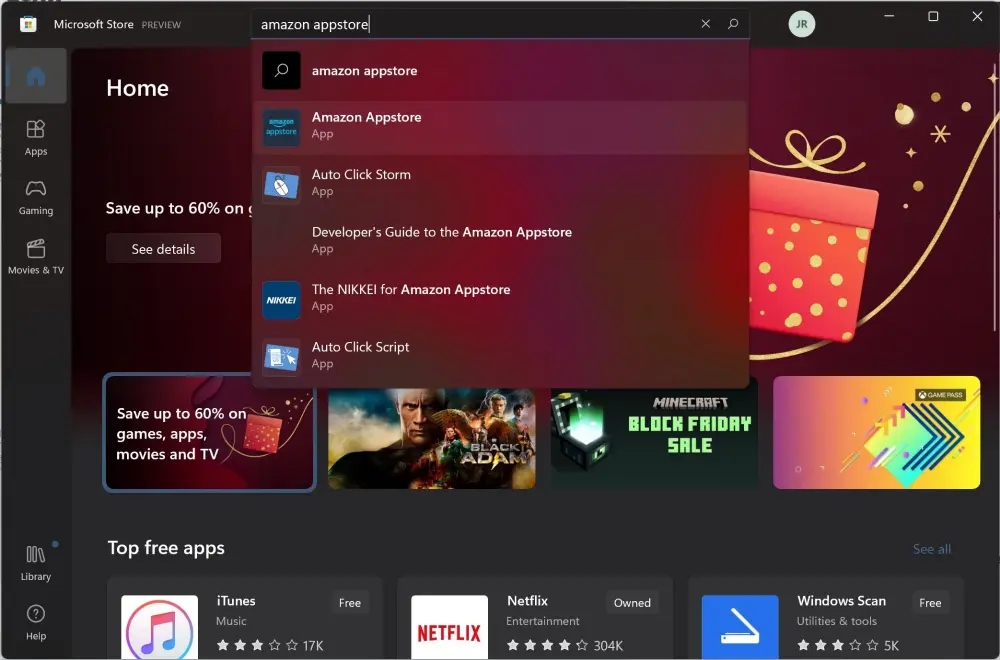The height and width of the screenshot is (660, 1000).
Task: Click the NIKKEI app icon
Action: pyautogui.click(x=281, y=300)
